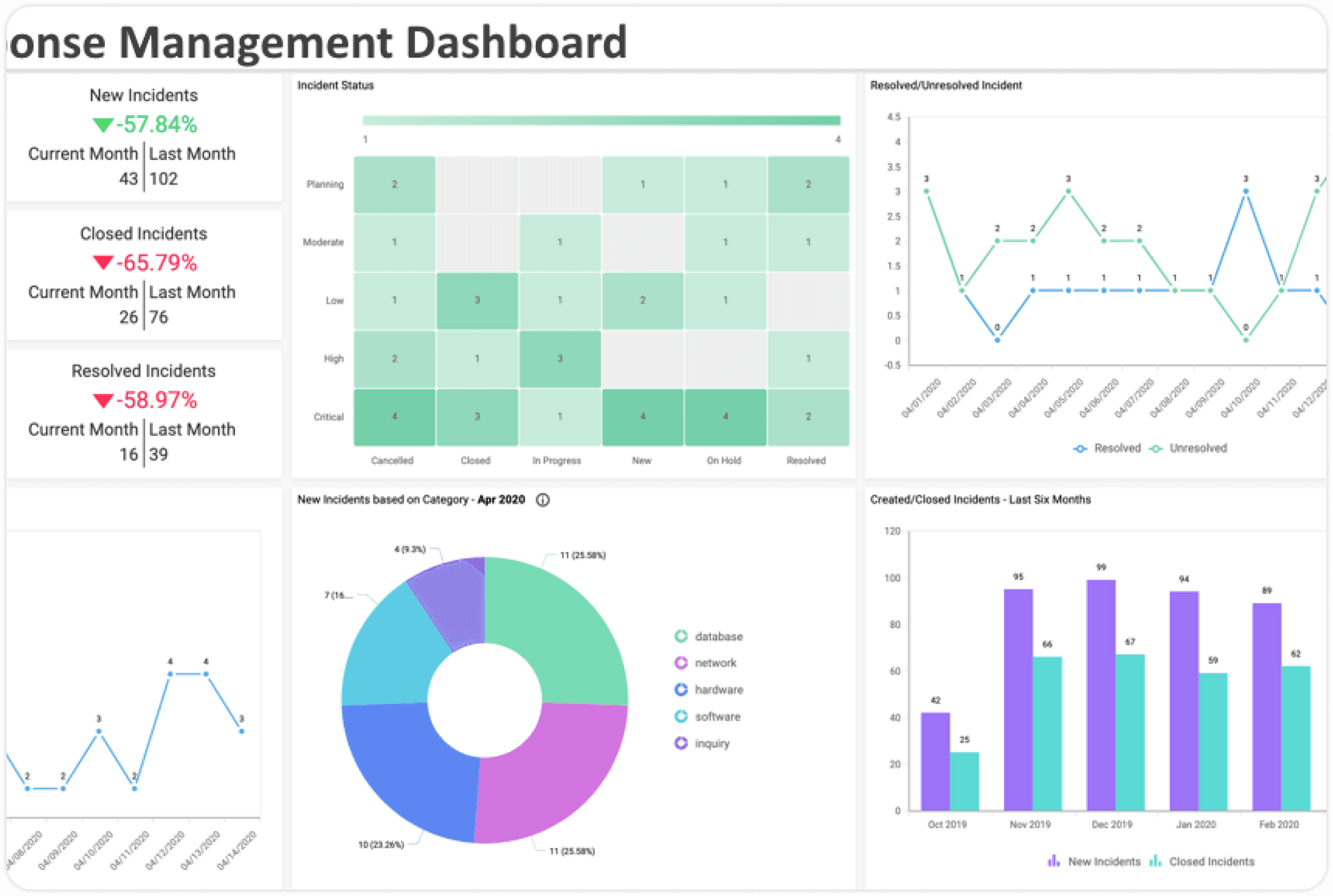Click the Nov 2019 New Incidents bar
The width and height of the screenshot is (1333, 896).
pos(1018,699)
